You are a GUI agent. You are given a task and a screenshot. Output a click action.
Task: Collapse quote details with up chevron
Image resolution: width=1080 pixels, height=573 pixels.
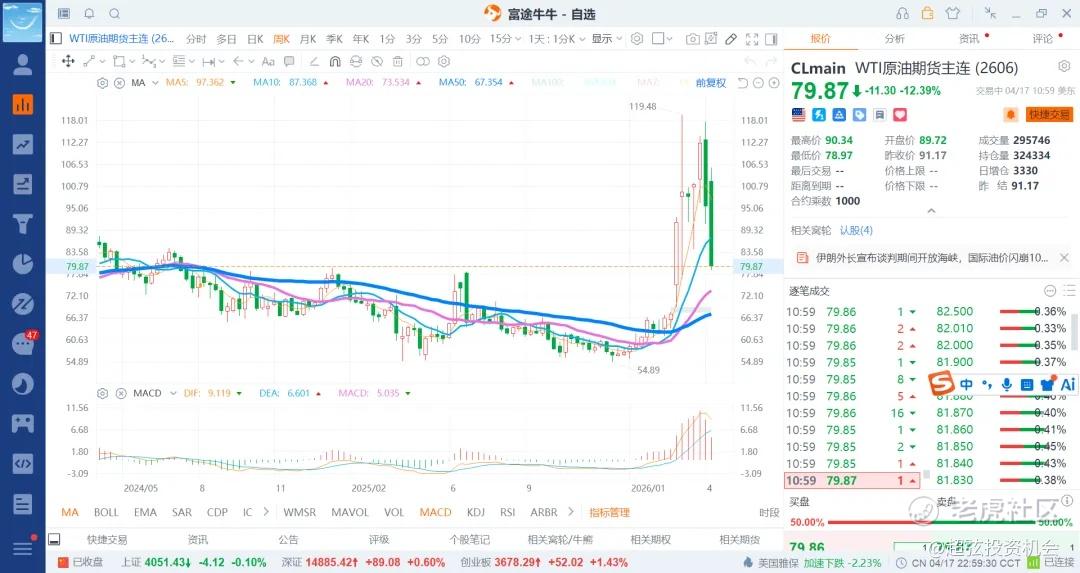click(x=931, y=211)
